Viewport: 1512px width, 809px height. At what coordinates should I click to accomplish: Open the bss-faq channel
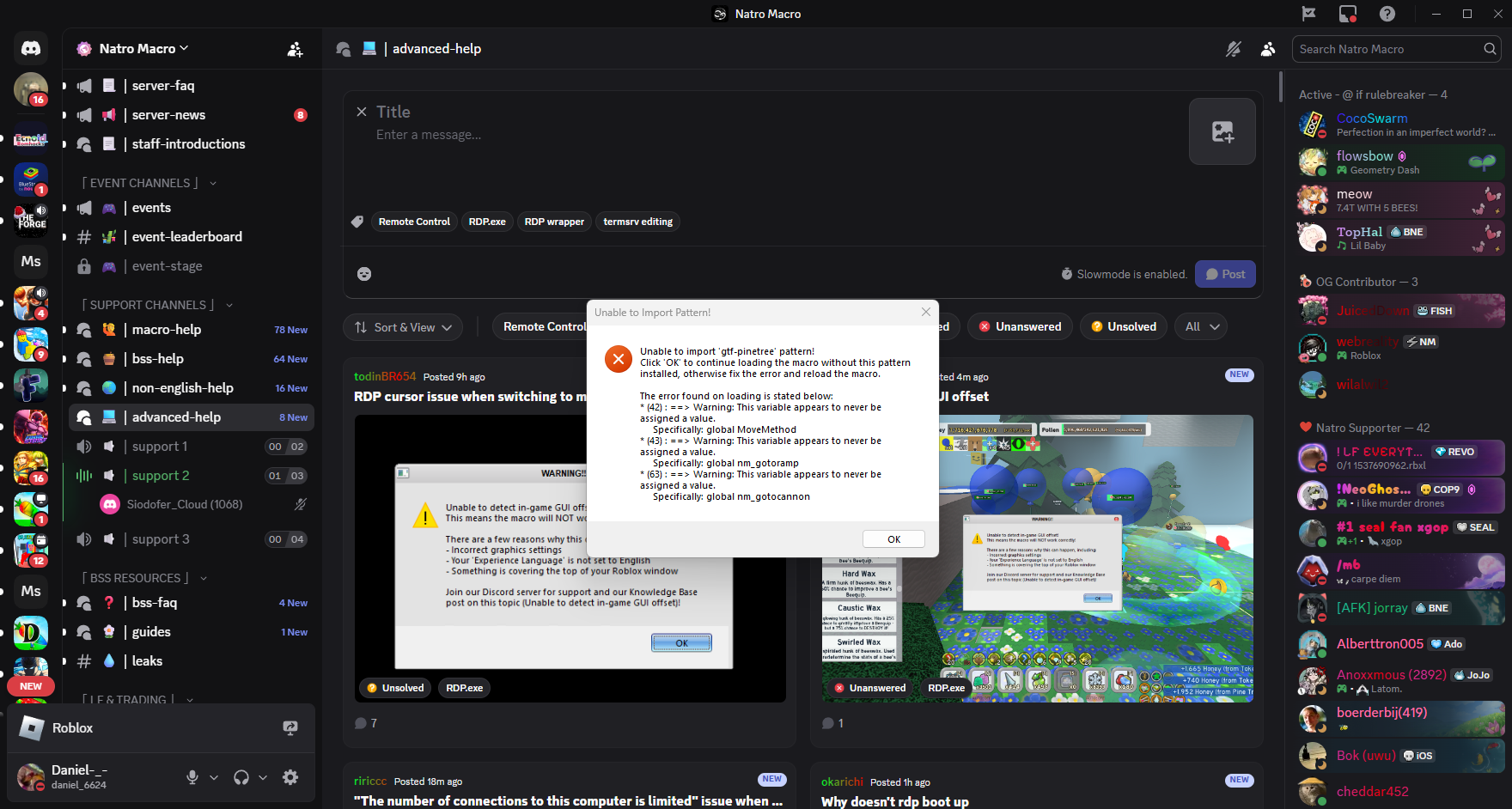191,603
